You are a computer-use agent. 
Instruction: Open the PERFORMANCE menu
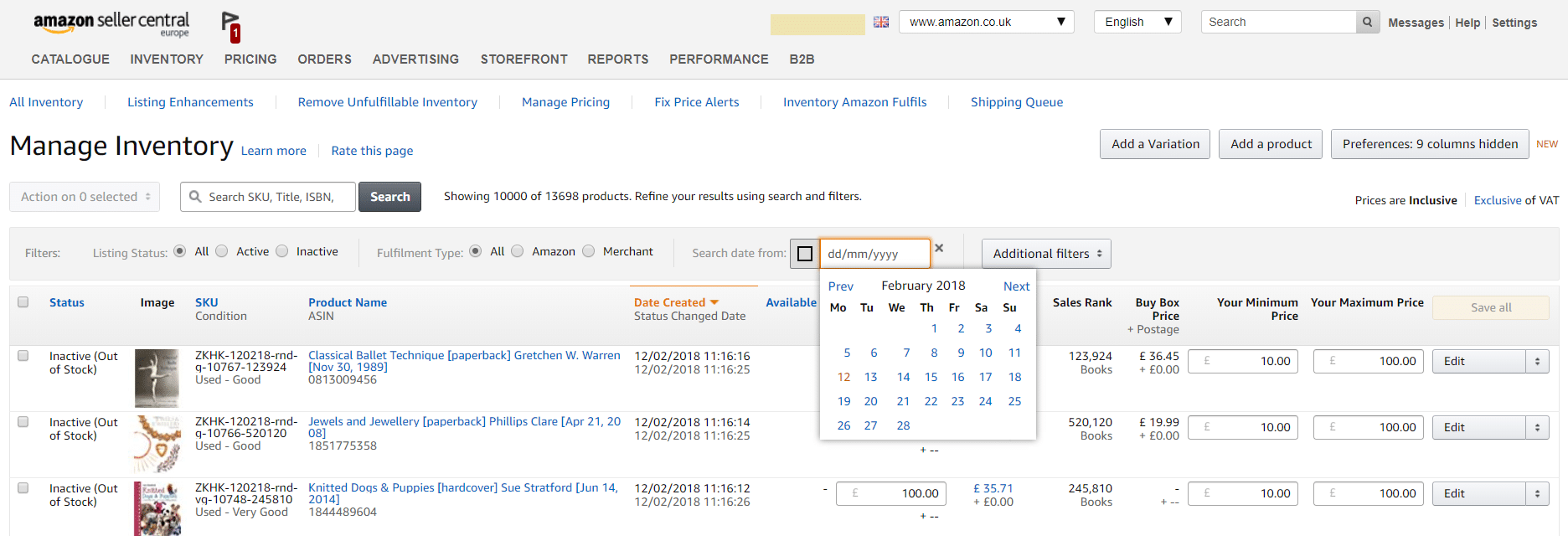pos(719,59)
